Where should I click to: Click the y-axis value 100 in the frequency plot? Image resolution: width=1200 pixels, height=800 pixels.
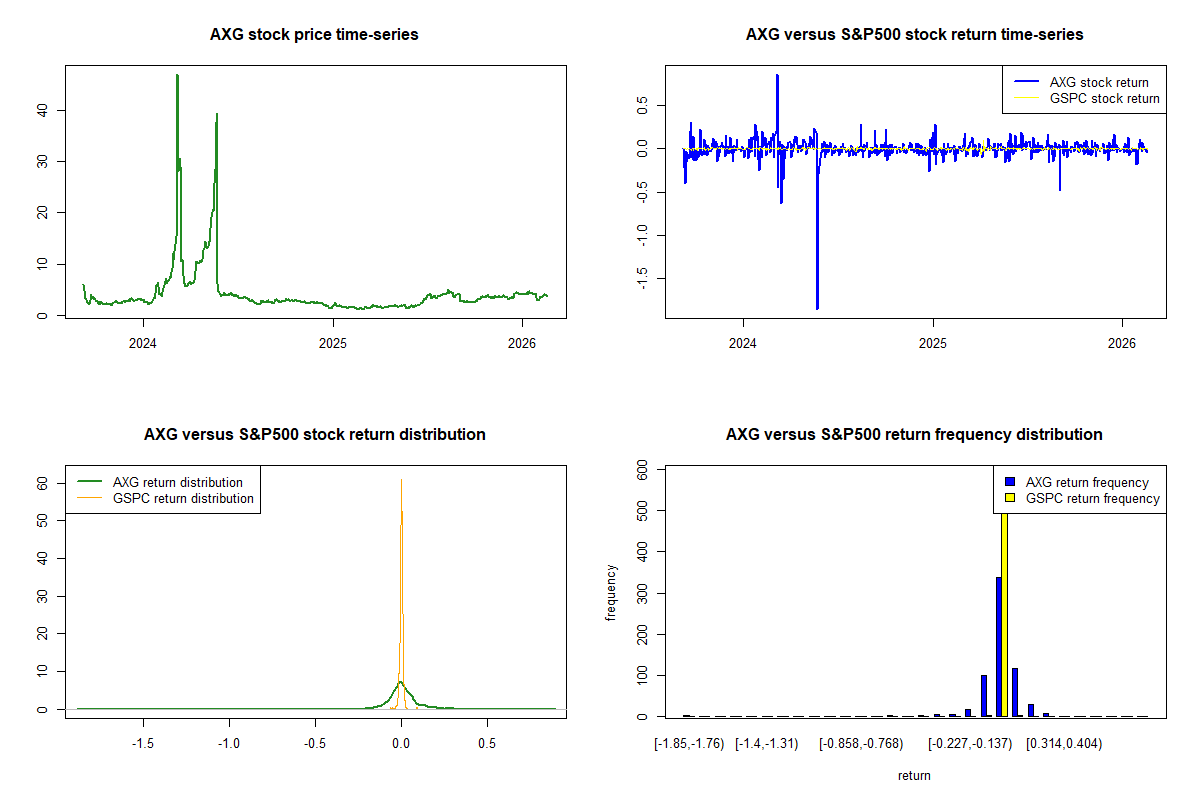[644, 676]
